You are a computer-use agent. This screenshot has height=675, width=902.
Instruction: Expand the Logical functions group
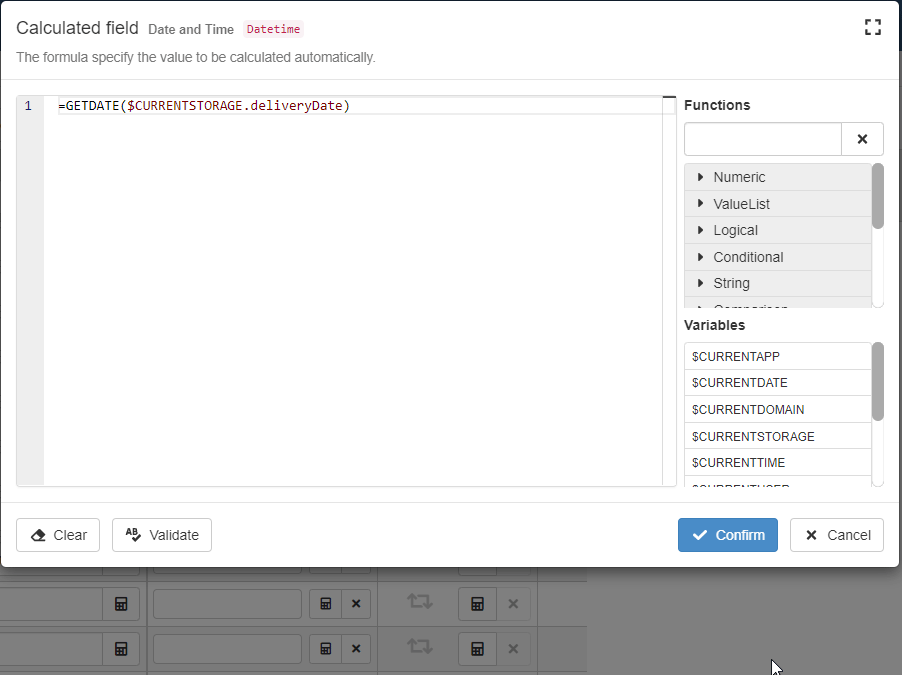point(735,230)
